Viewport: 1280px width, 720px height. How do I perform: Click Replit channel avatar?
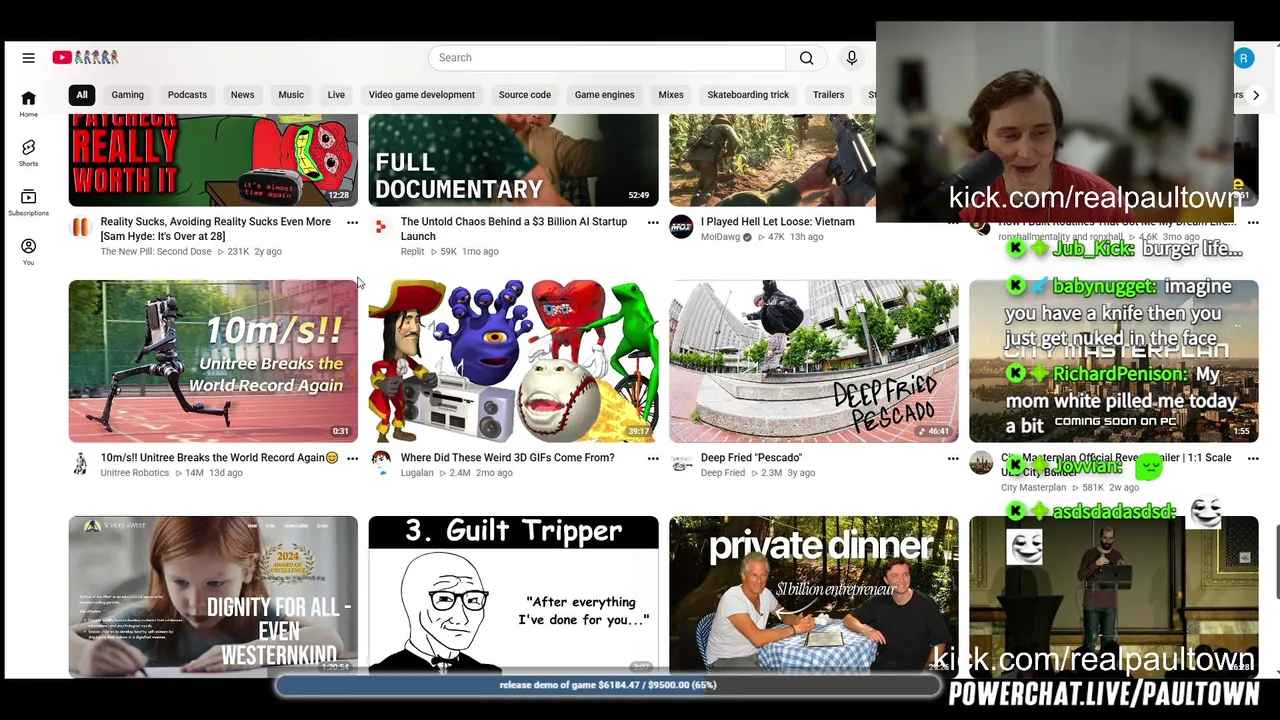pyautogui.click(x=381, y=227)
